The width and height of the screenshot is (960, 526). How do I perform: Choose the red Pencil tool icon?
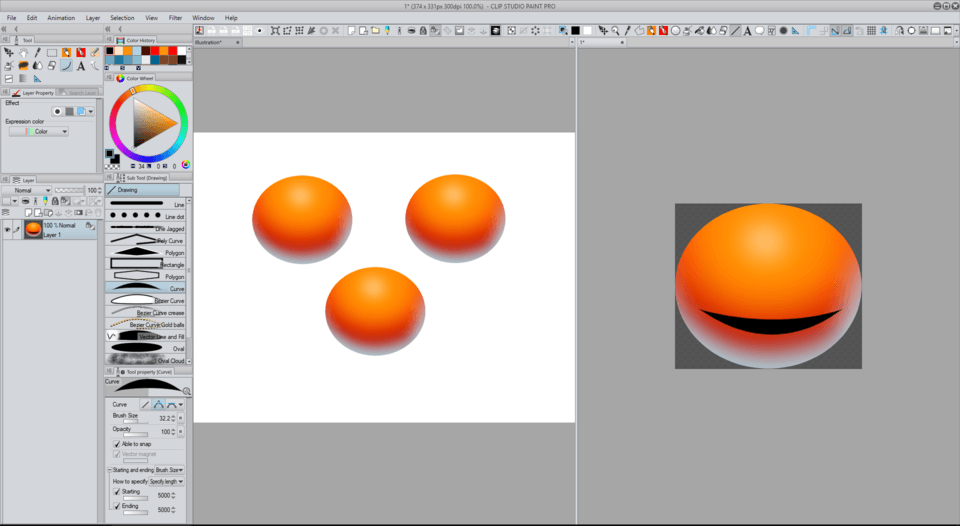point(81,53)
